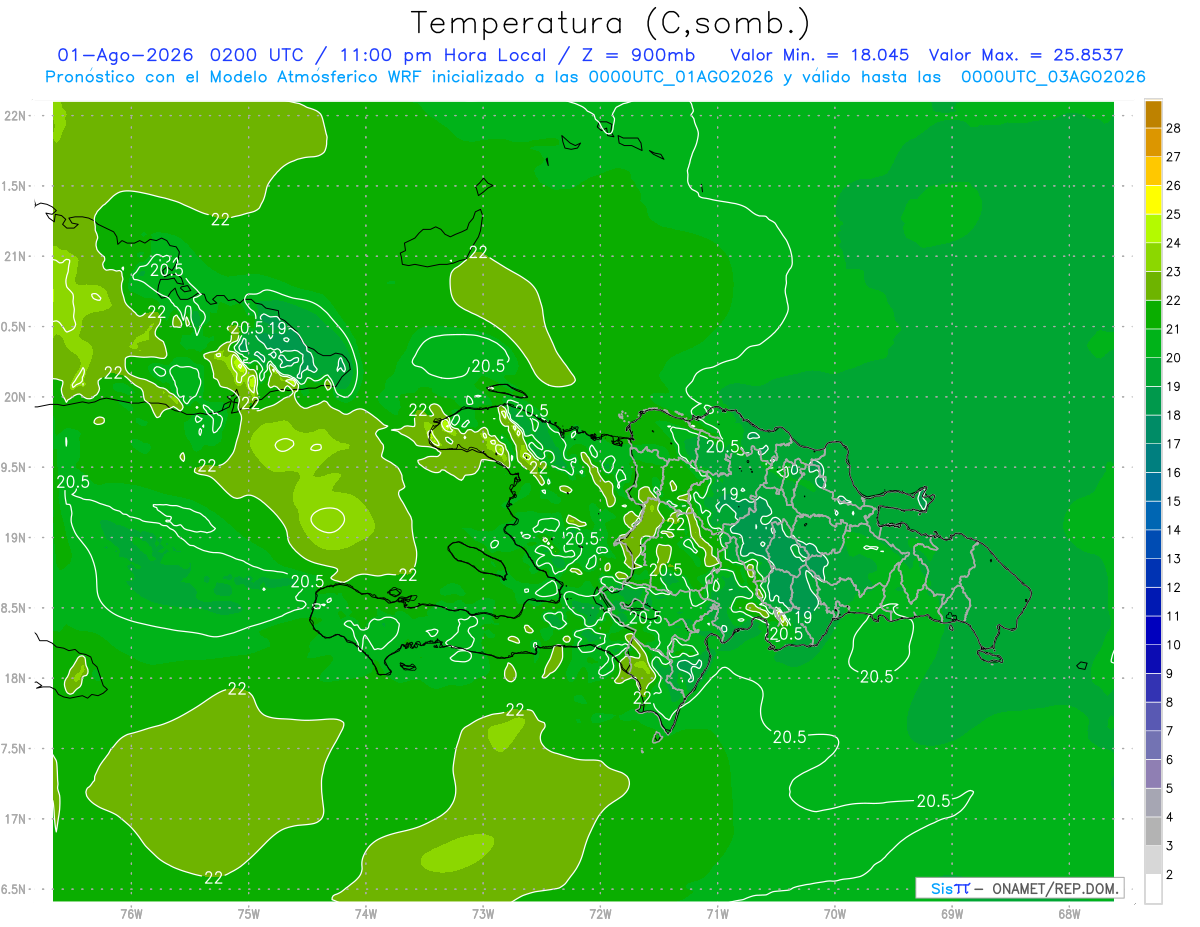This screenshot has width=1200, height=927.
Task: Click the "22N" latitude axis label
Action: pyautogui.click(x=16, y=115)
